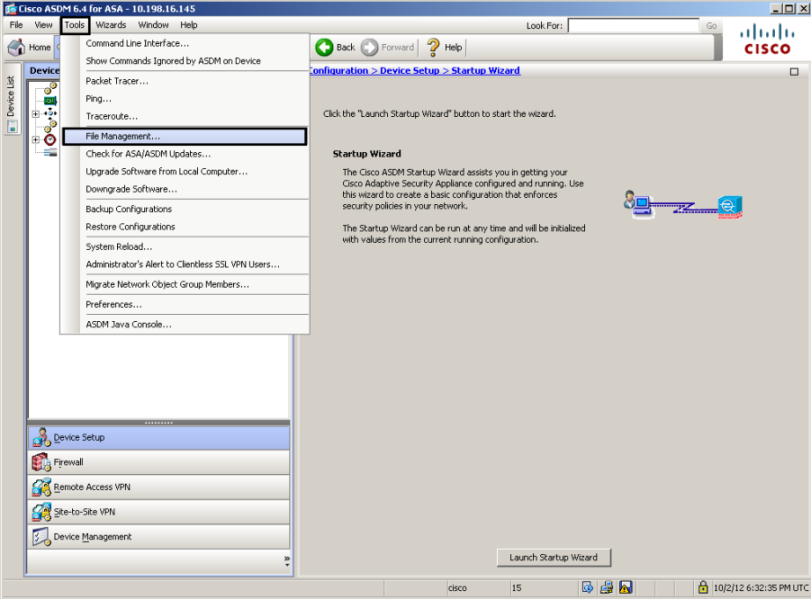Click the yellow padlock status bar icon

702,587
